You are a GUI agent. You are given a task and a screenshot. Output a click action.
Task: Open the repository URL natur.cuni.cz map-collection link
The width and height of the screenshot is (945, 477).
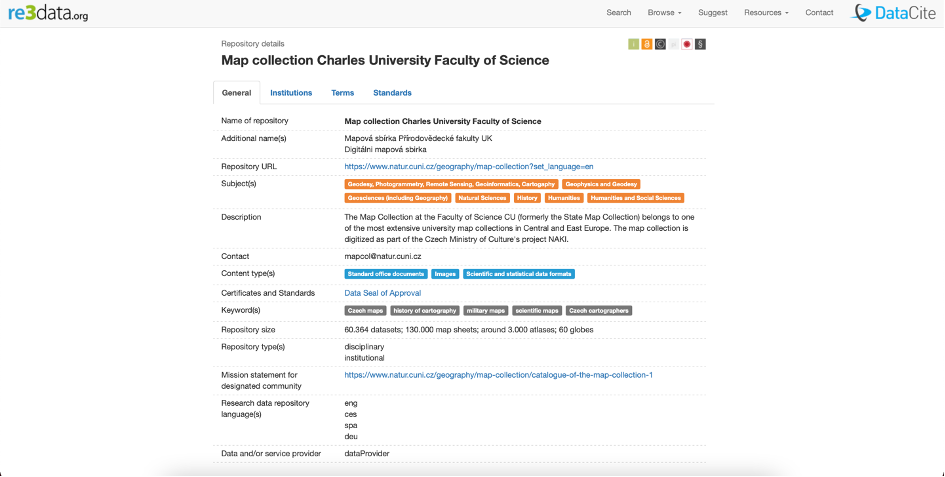click(469, 166)
